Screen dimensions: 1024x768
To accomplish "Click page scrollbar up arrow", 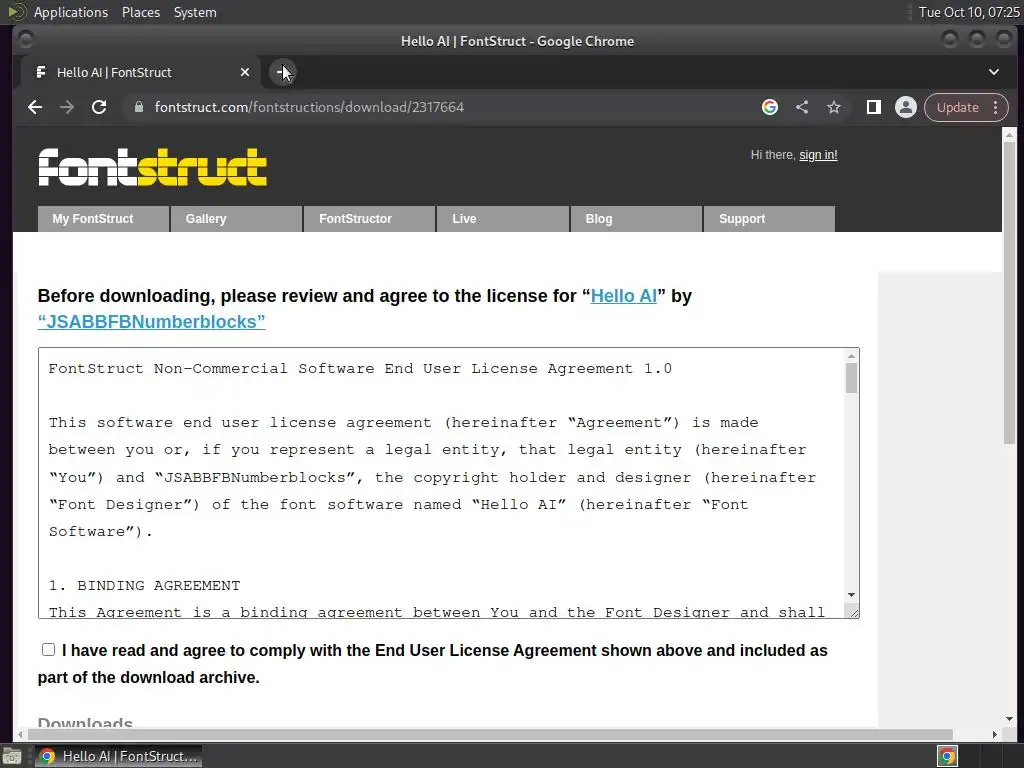I will click(x=1010, y=135).
